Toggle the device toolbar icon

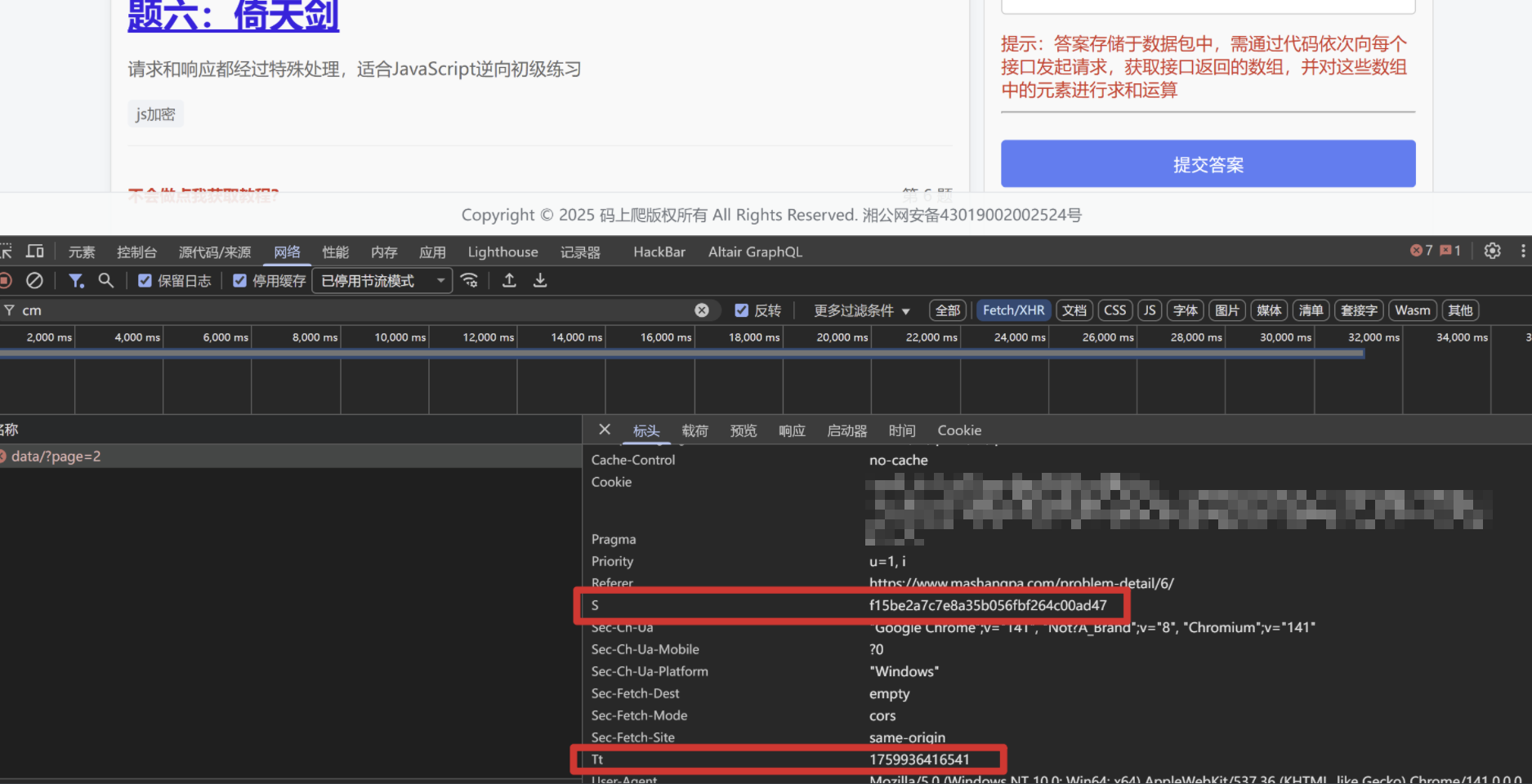pos(35,252)
